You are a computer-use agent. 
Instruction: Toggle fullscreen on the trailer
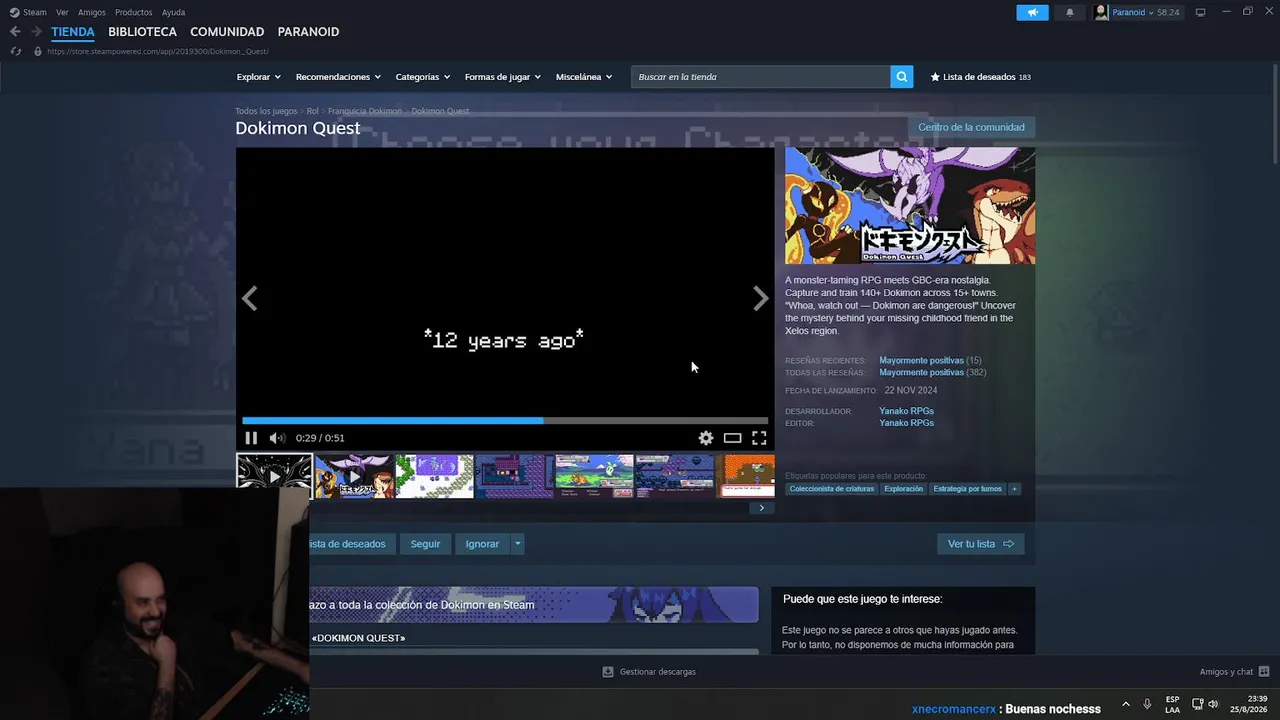click(x=759, y=438)
